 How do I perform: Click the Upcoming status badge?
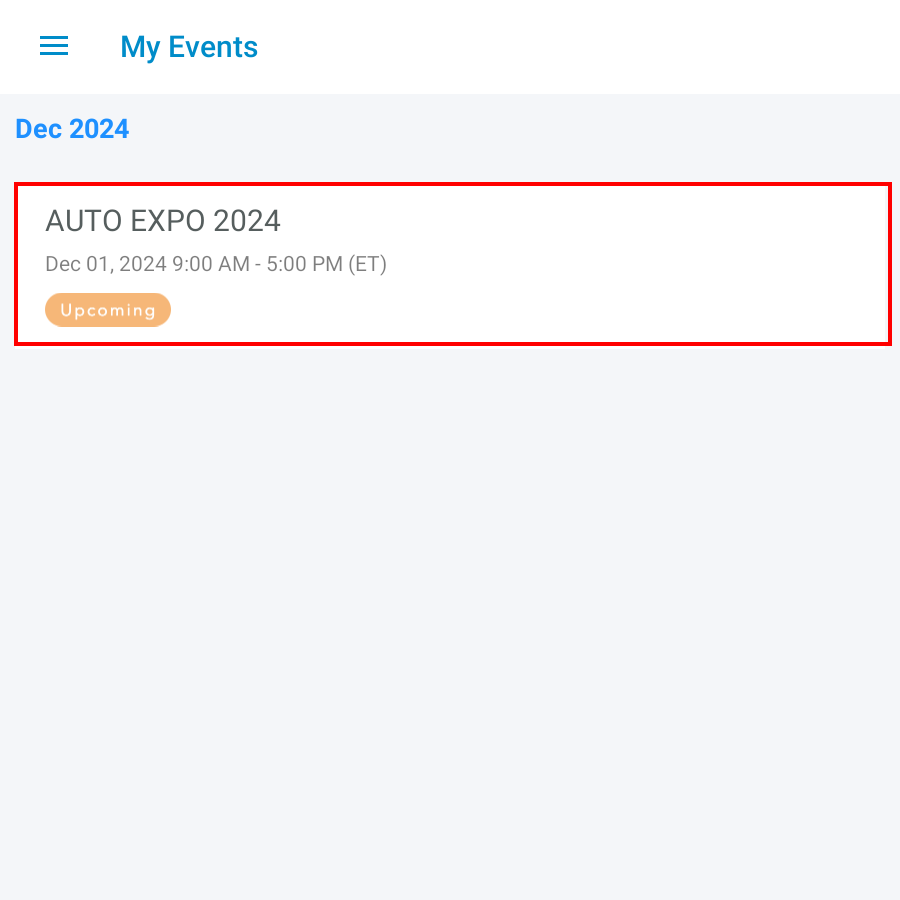tap(108, 310)
